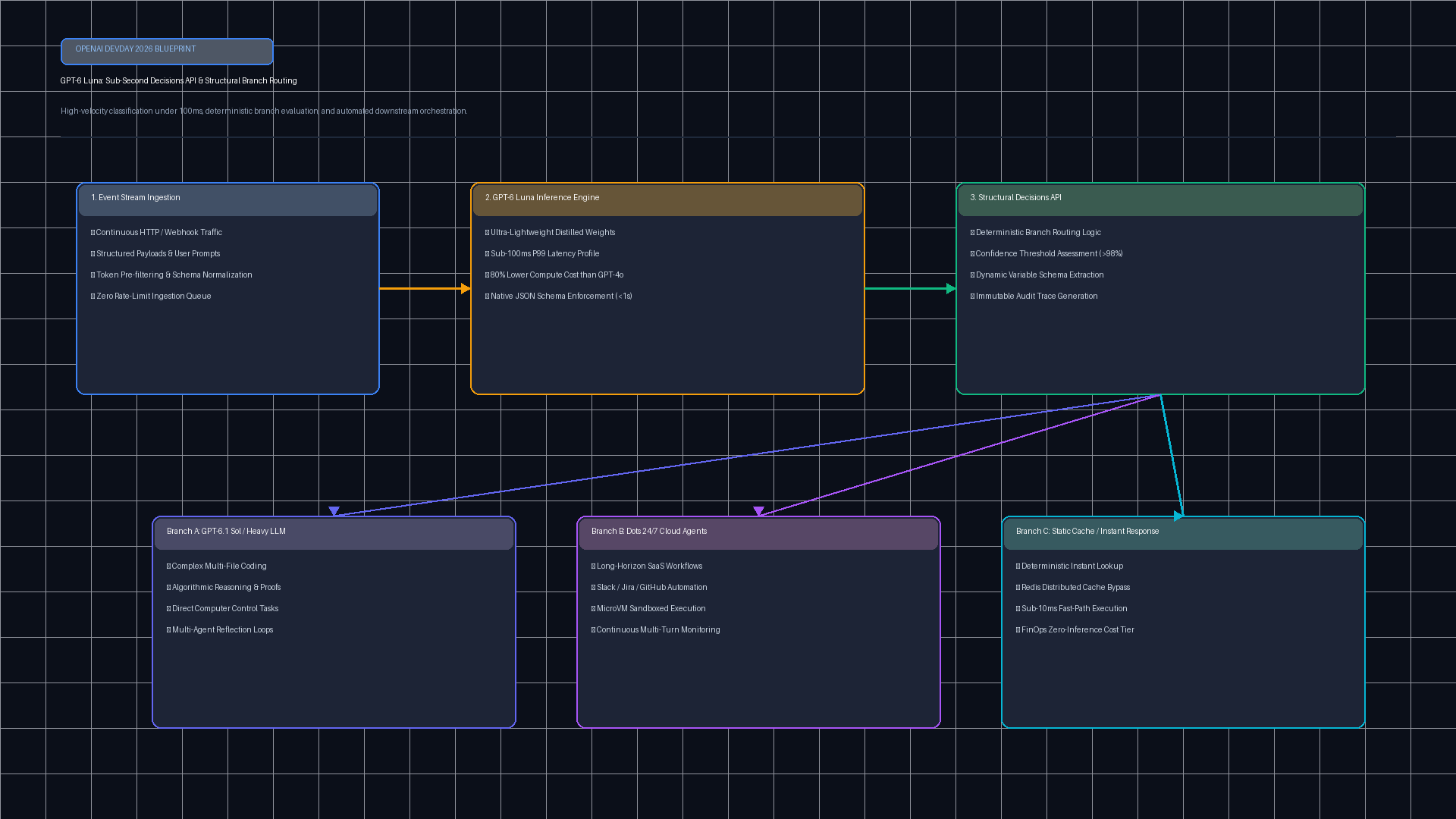Viewport: 1456px width, 819px height.
Task: Click 'Sub-10ms Fast-Path Execution' line
Action: point(1072,609)
